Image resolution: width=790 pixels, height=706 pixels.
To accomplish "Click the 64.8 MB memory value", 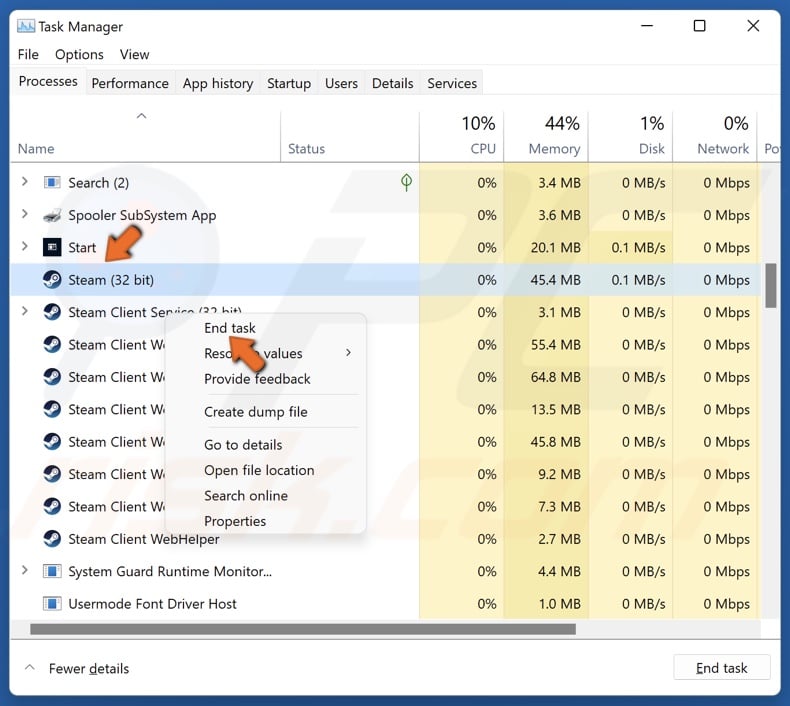I will [x=555, y=377].
